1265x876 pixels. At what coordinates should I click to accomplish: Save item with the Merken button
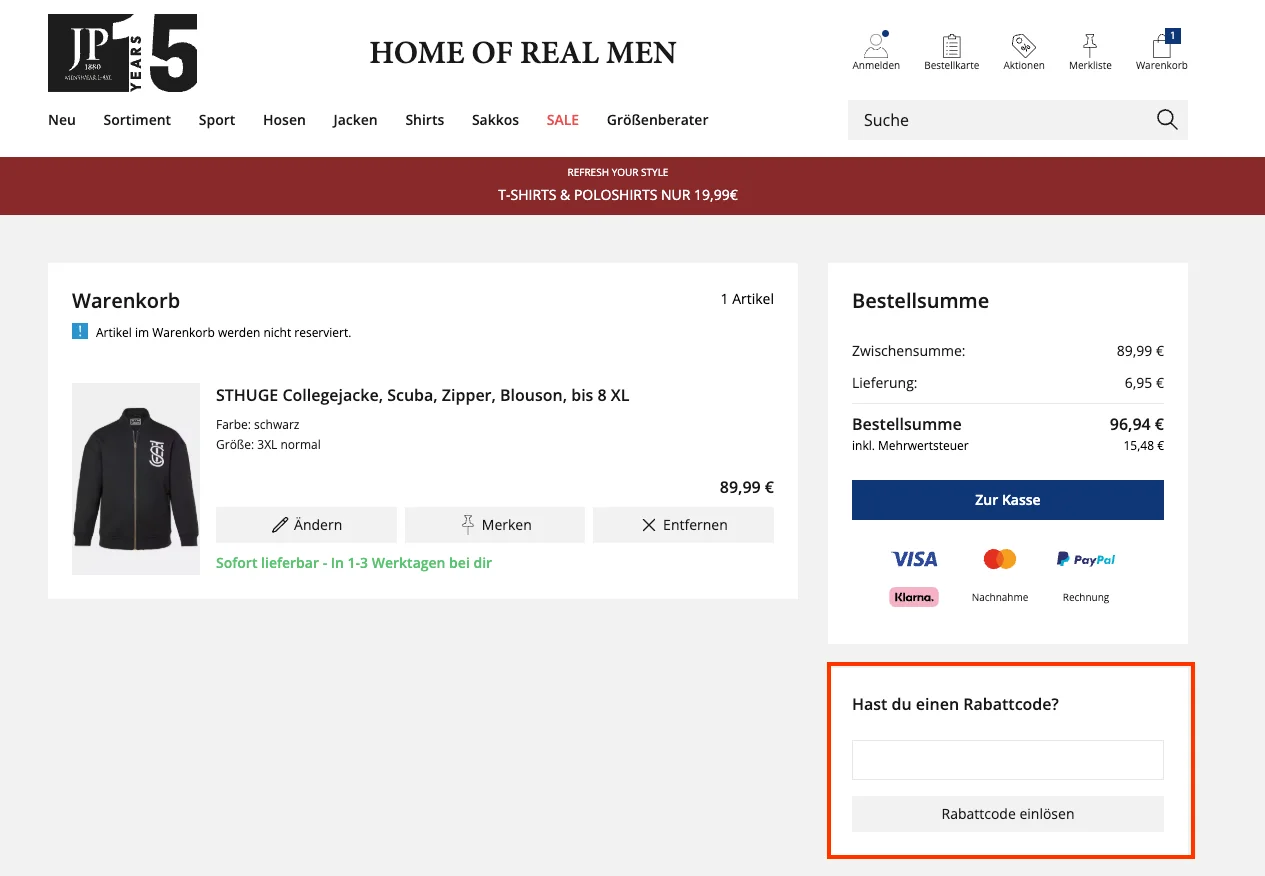coord(495,525)
